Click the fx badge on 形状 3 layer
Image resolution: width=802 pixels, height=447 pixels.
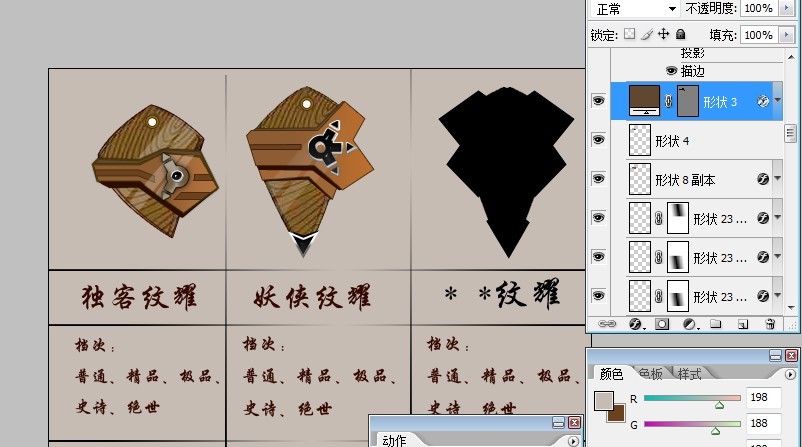[763, 101]
